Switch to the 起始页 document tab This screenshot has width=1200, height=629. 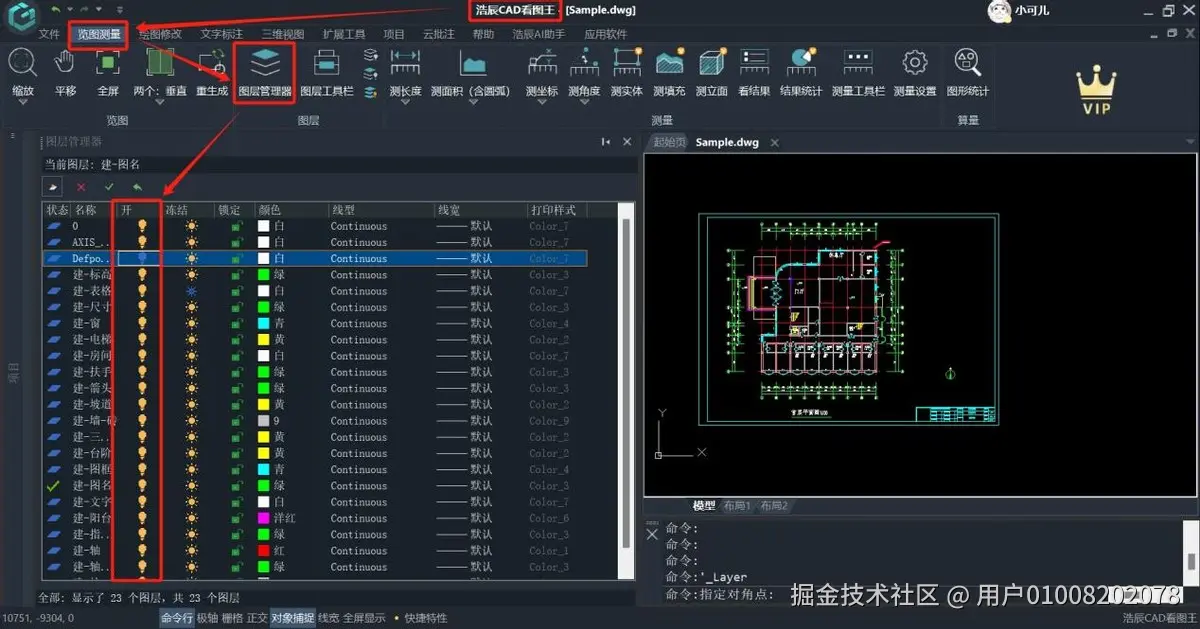pyautogui.click(x=670, y=142)
